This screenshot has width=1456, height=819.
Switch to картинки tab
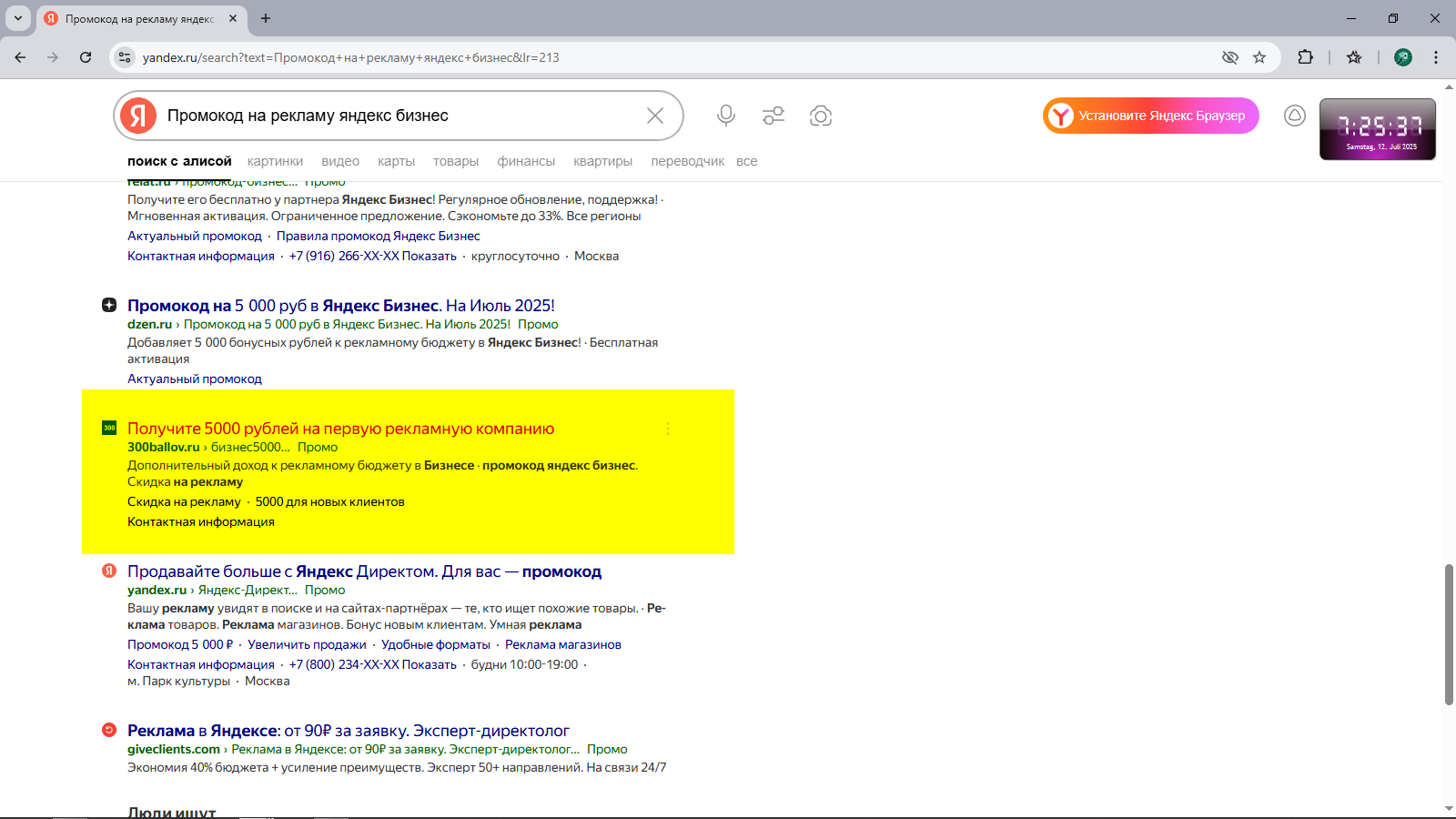[x=275, y=161]
